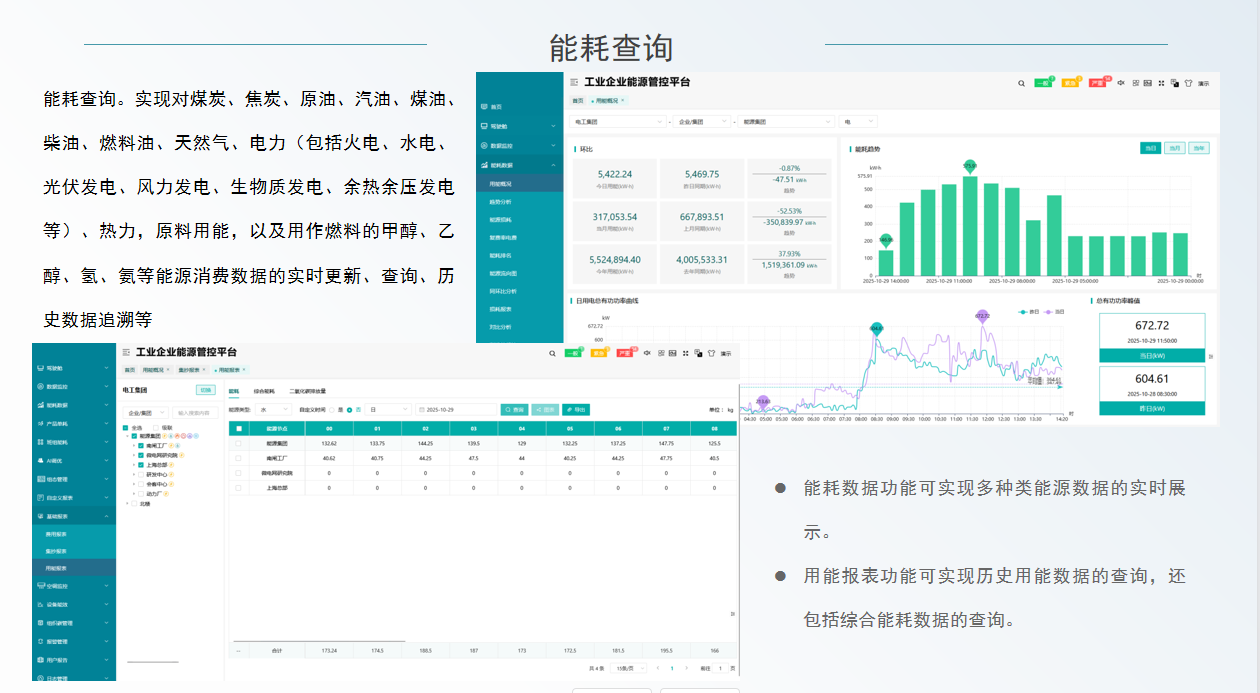This screenshot has width=1260, height=693.
Task: Click the 导出 export button
Action: tap(576, 409)
